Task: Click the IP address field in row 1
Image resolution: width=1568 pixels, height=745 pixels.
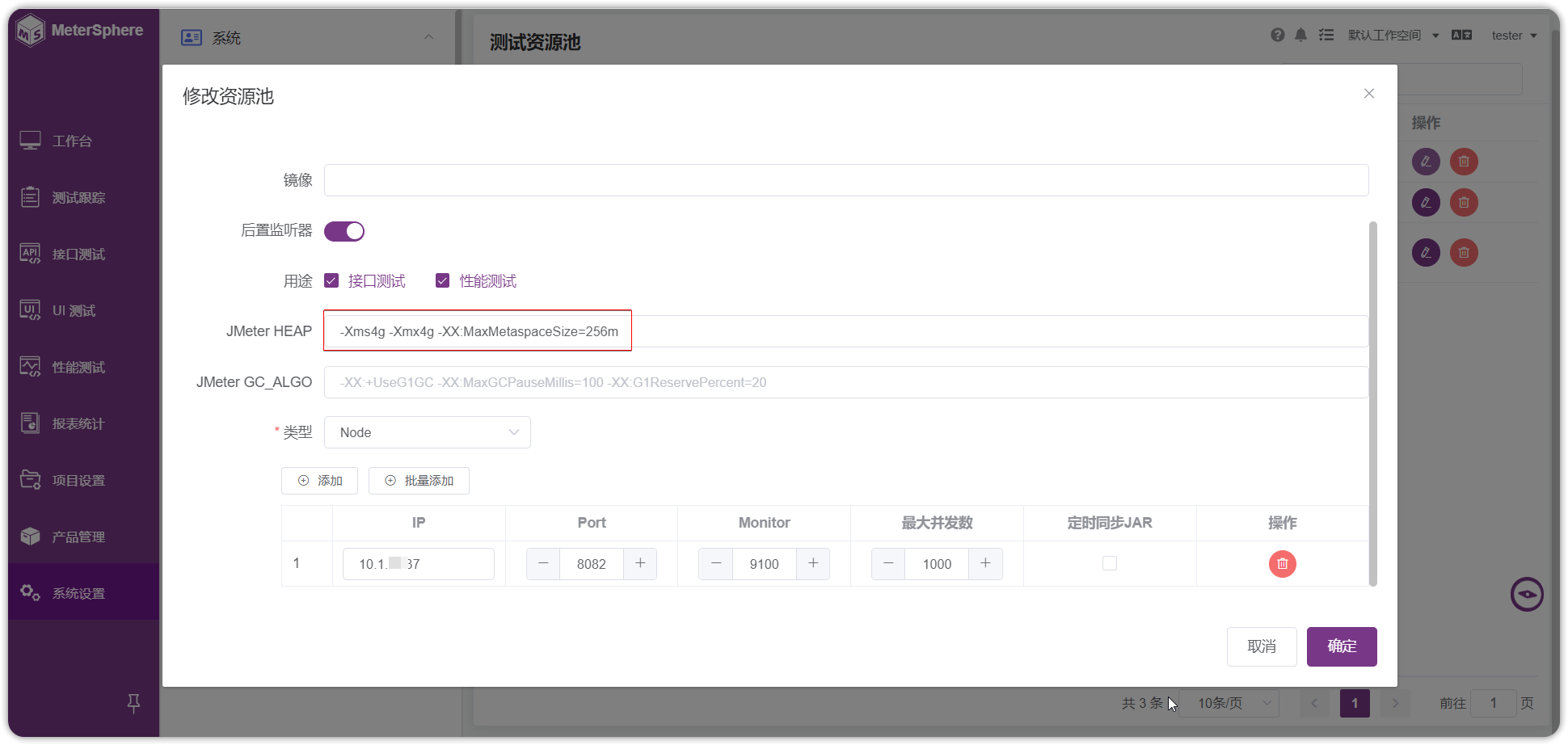Action: click(419, 564)
